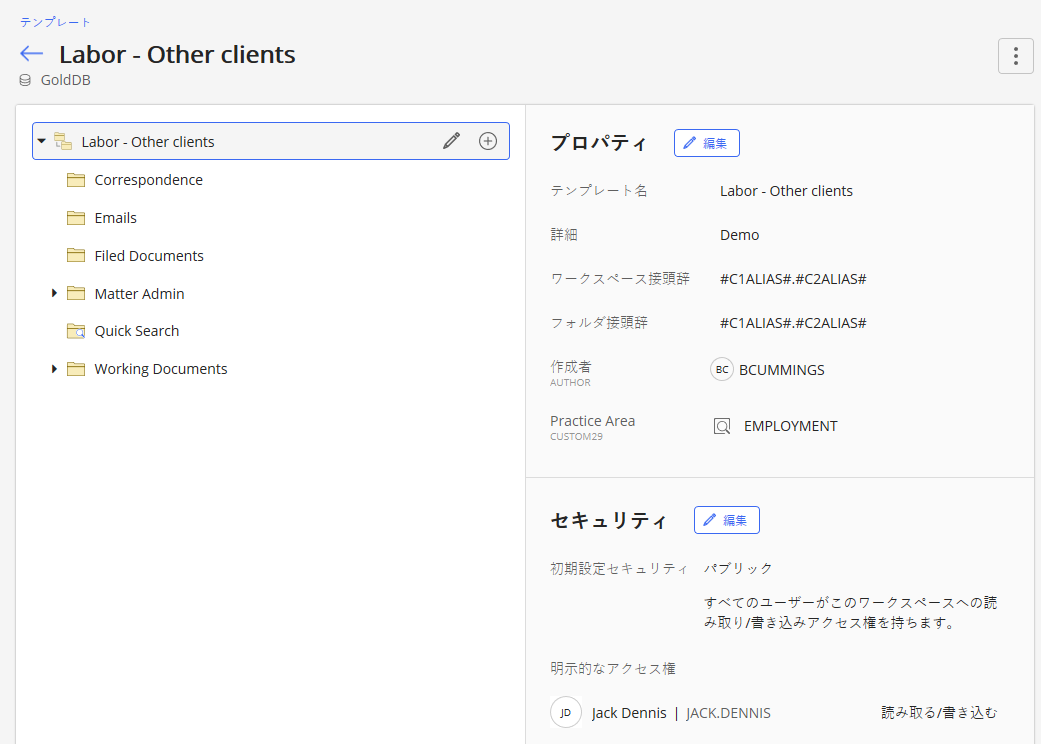Click 編集 button in プロパティ section
This screenshot has width=1041, height=744.
click(706, 143)
